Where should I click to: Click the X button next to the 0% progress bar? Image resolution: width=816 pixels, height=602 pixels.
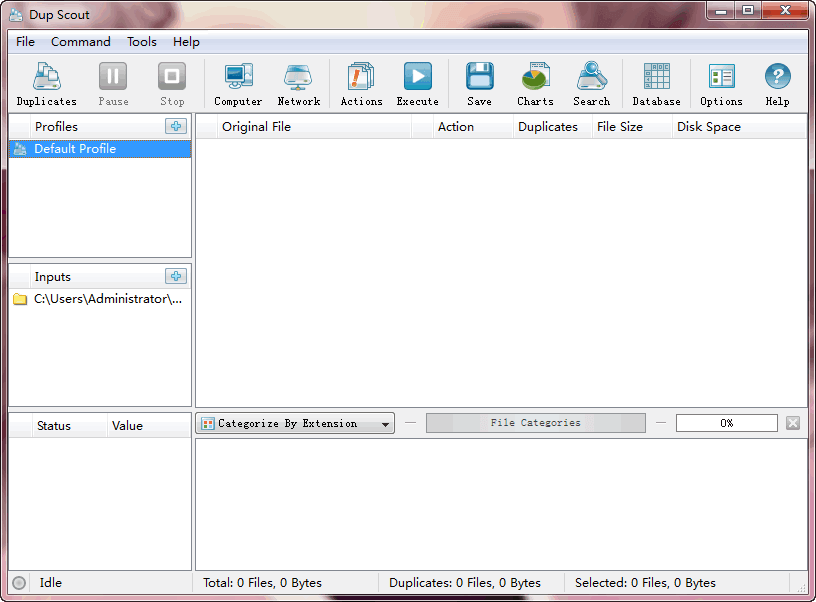point(793,423)
